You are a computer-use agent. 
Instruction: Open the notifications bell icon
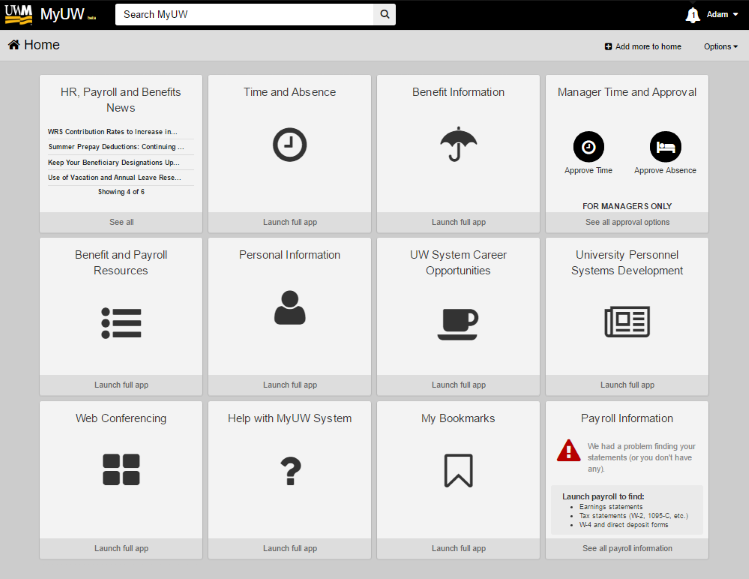click(x=693, y=15)
